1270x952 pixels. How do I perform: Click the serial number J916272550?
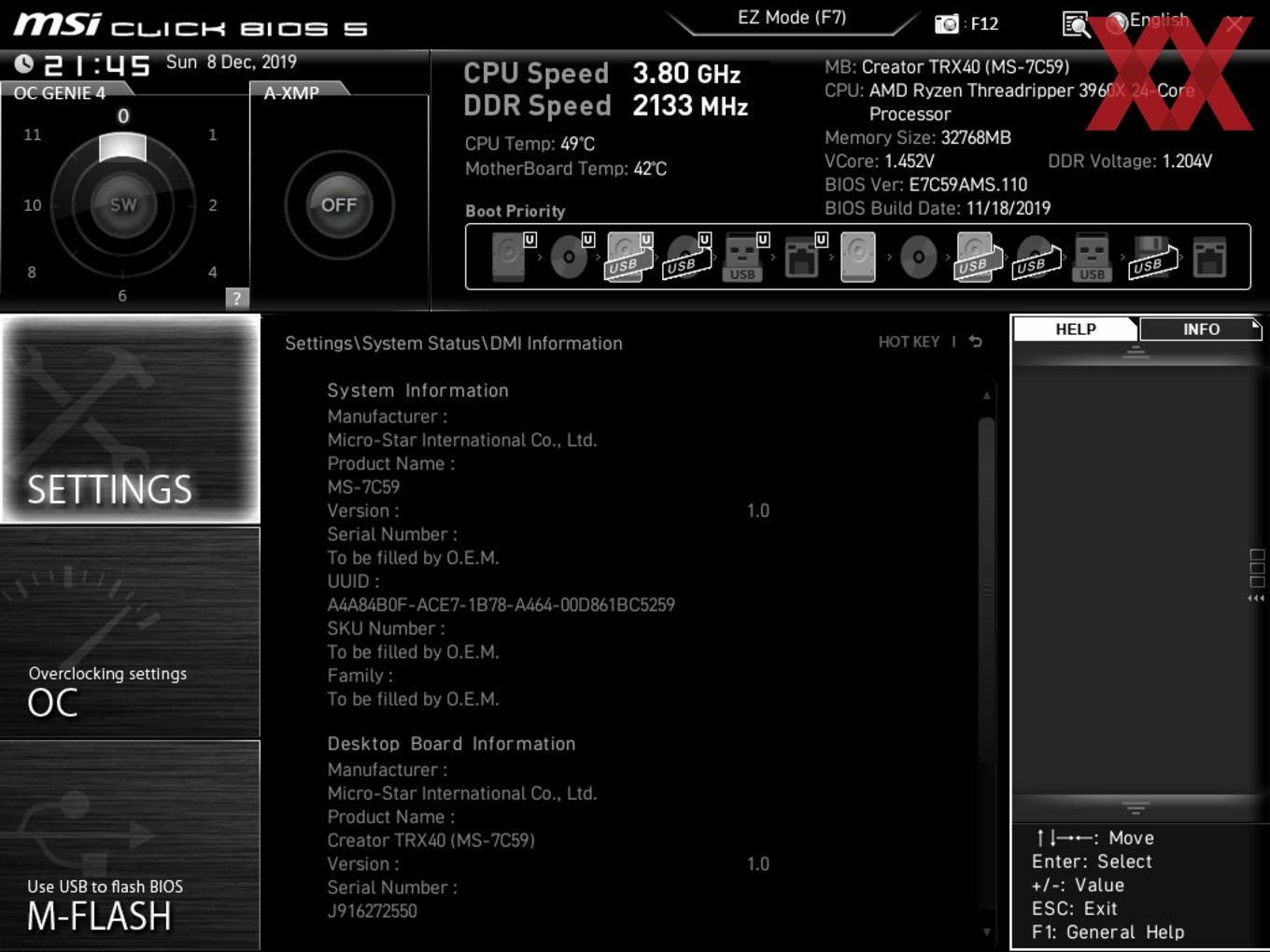tap(372, 911)
